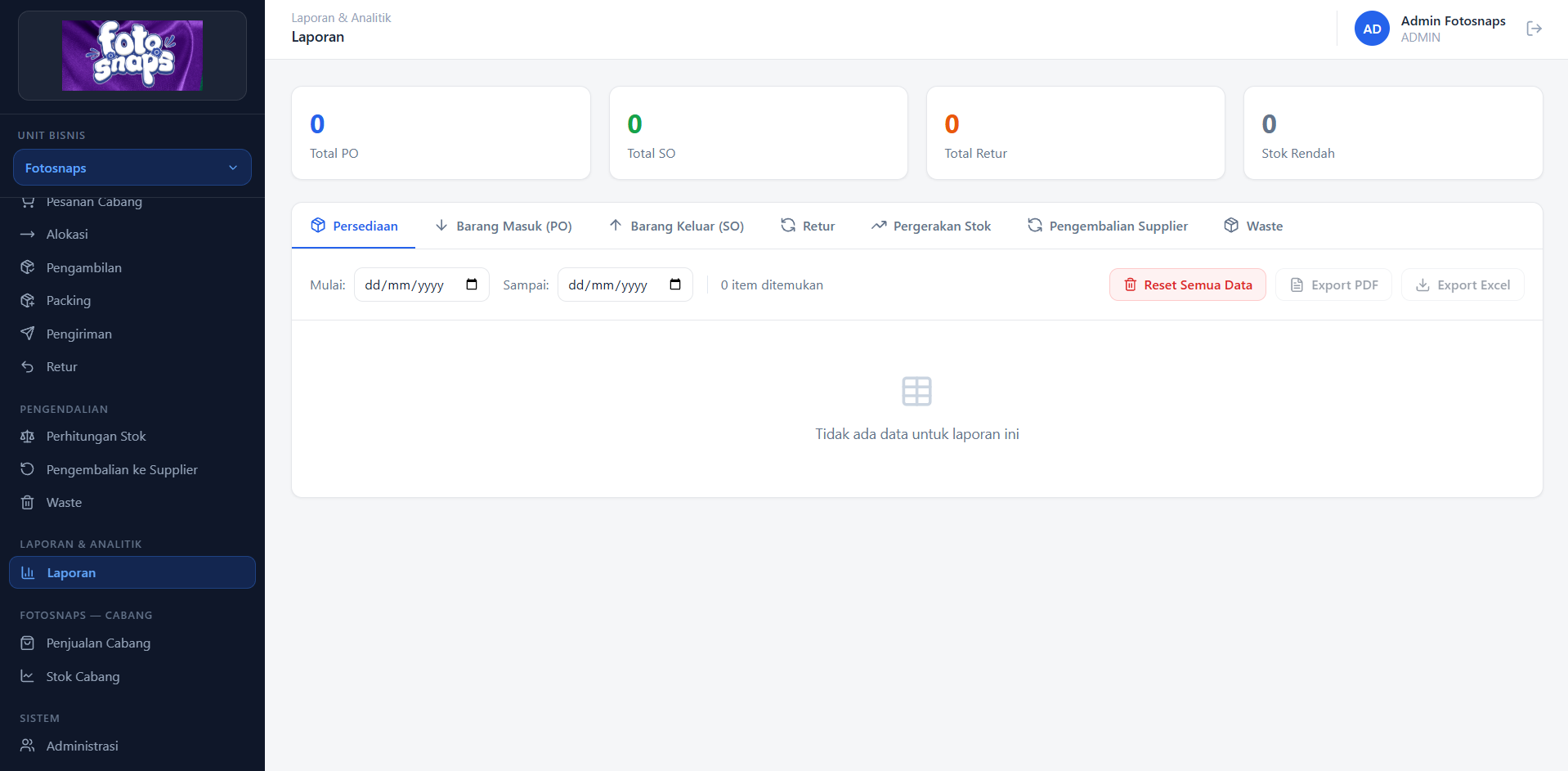Screen dimensions: 1568x771
Task: Click the Export PDF button
Action: pyautogui.click(x=1334, y=285)
